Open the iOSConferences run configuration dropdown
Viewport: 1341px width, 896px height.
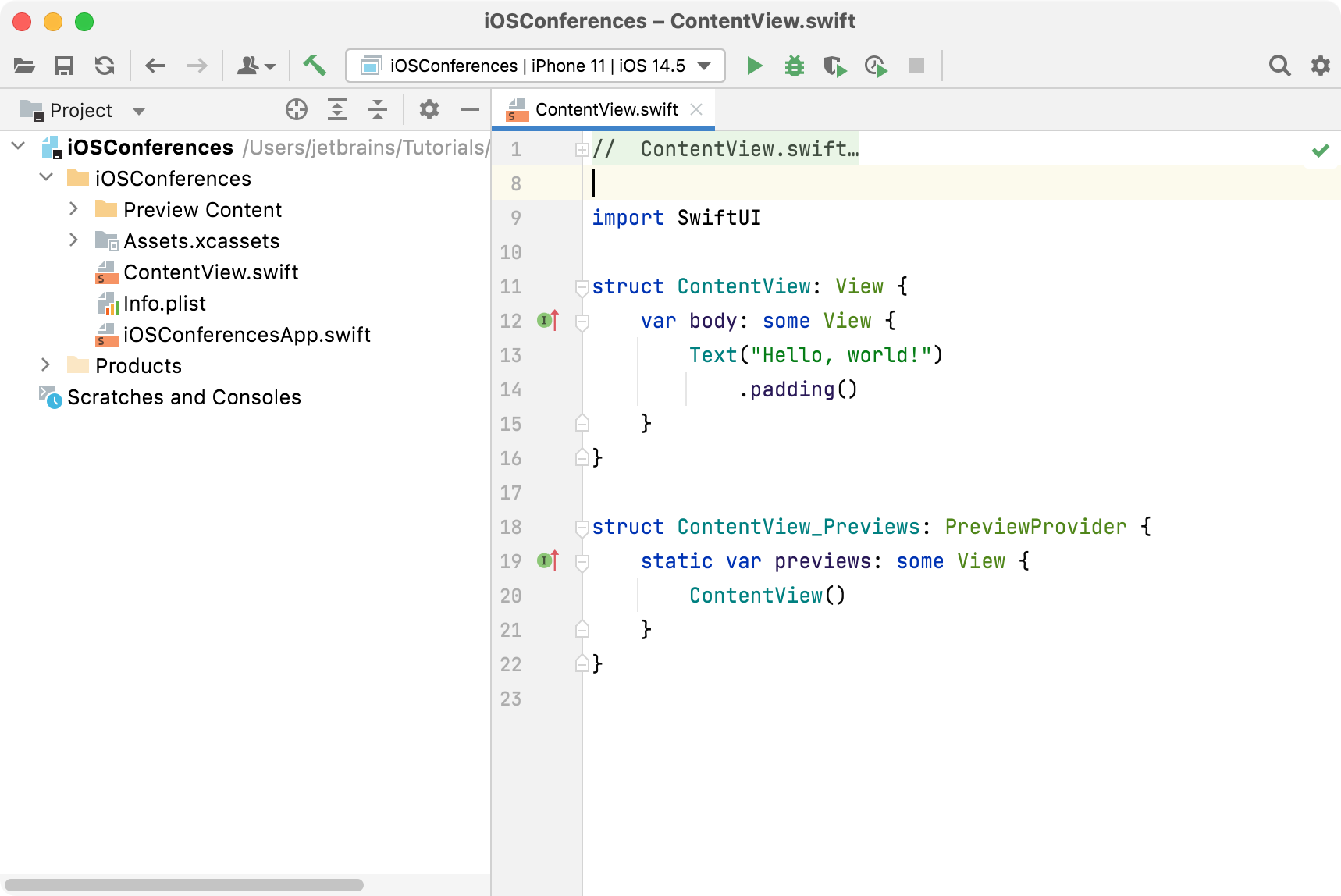coord(535,66)
